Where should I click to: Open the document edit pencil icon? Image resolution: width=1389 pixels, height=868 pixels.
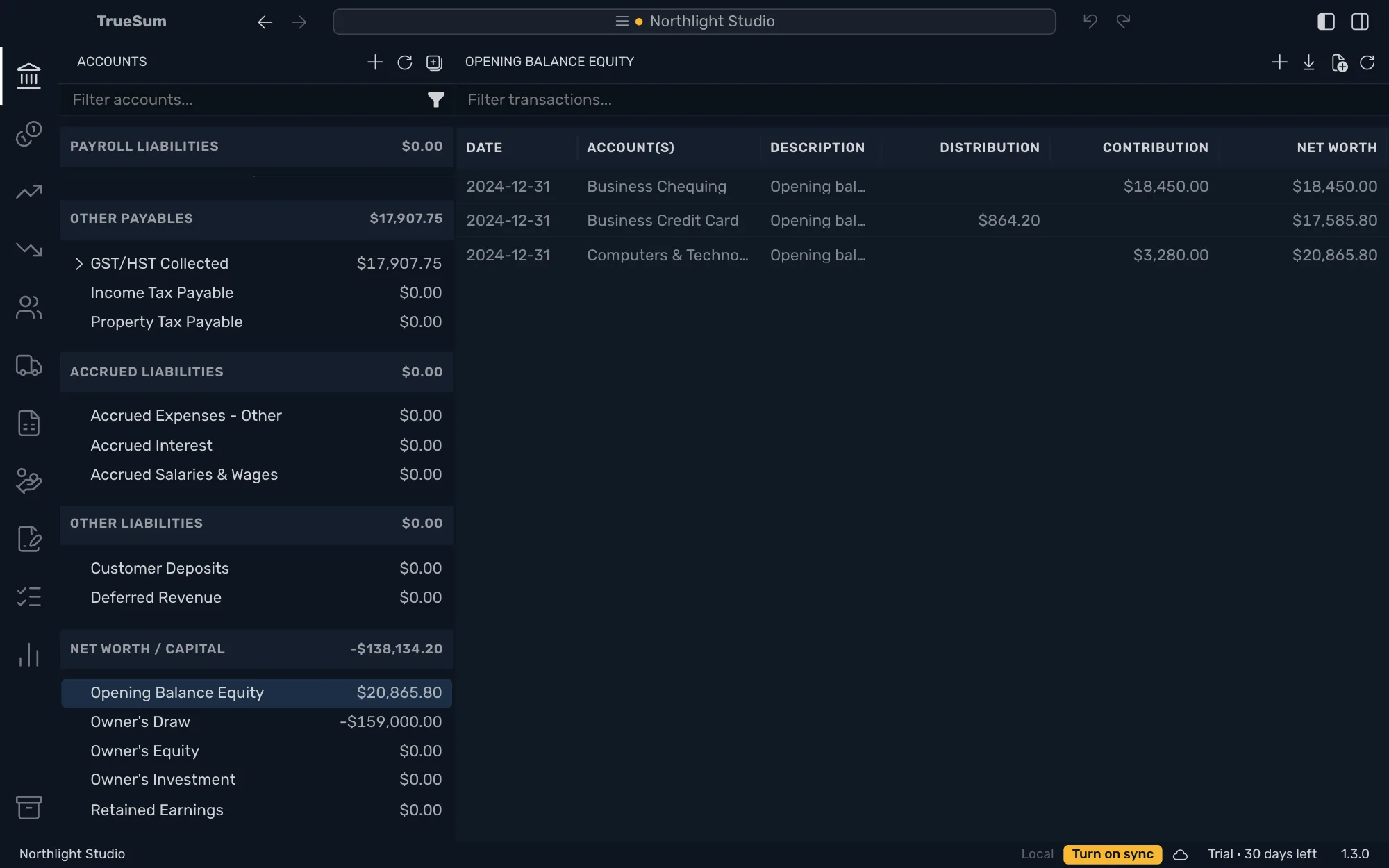(x=28, y=539)
